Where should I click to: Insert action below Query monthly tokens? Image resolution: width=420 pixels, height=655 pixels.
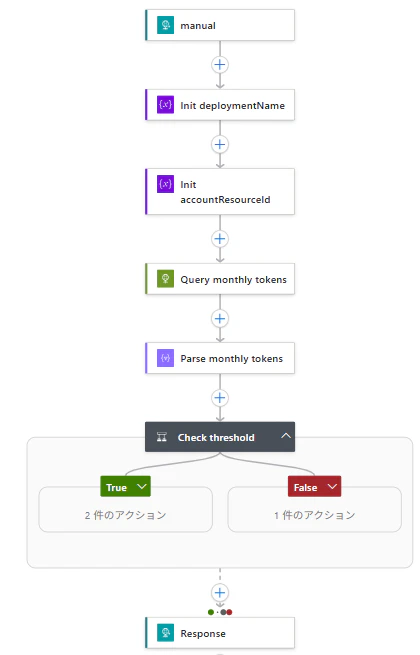tap(220, 319)
